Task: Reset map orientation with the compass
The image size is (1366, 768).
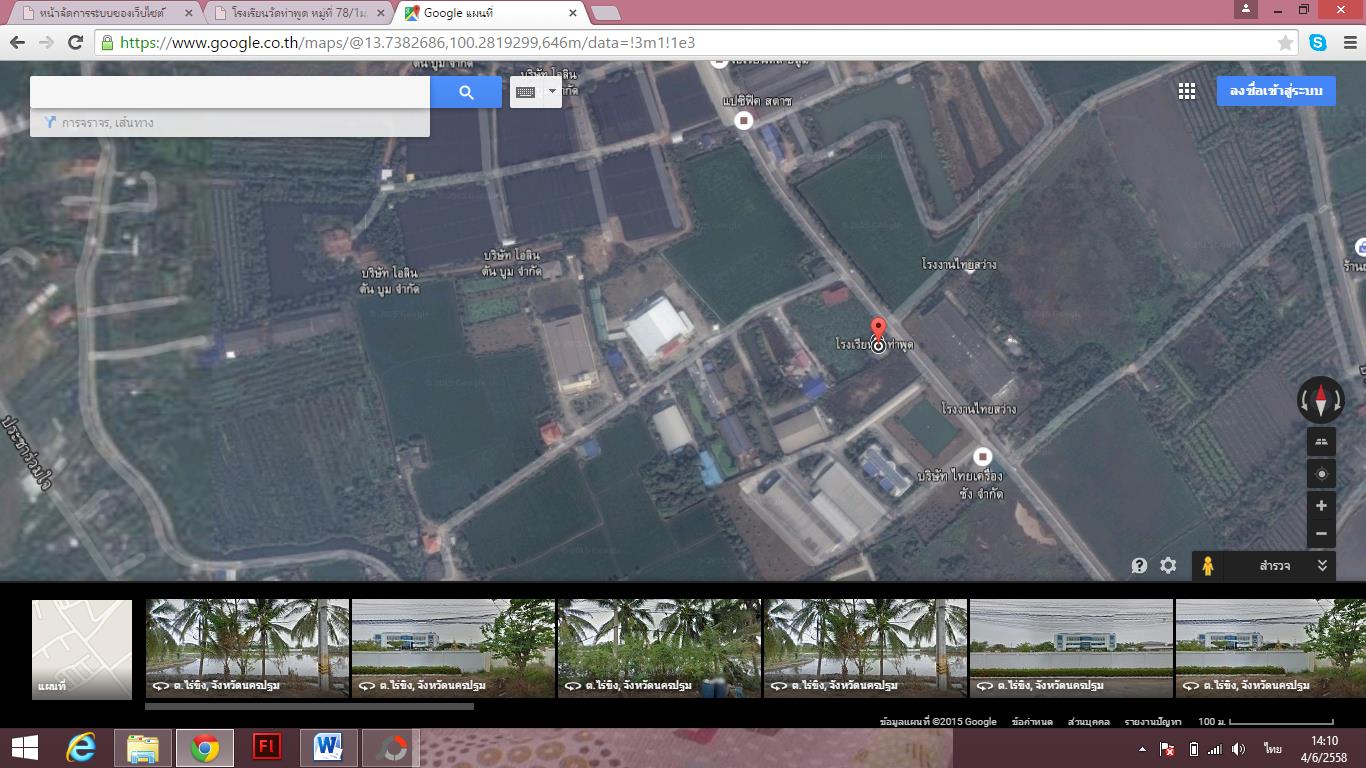Action: click(1320, 400)
